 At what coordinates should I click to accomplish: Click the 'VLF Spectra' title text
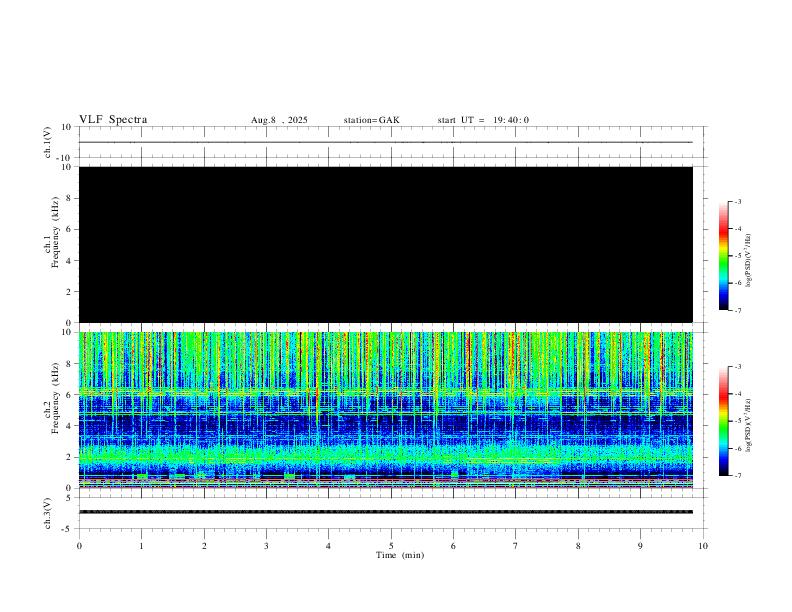[x=113, y=120]
